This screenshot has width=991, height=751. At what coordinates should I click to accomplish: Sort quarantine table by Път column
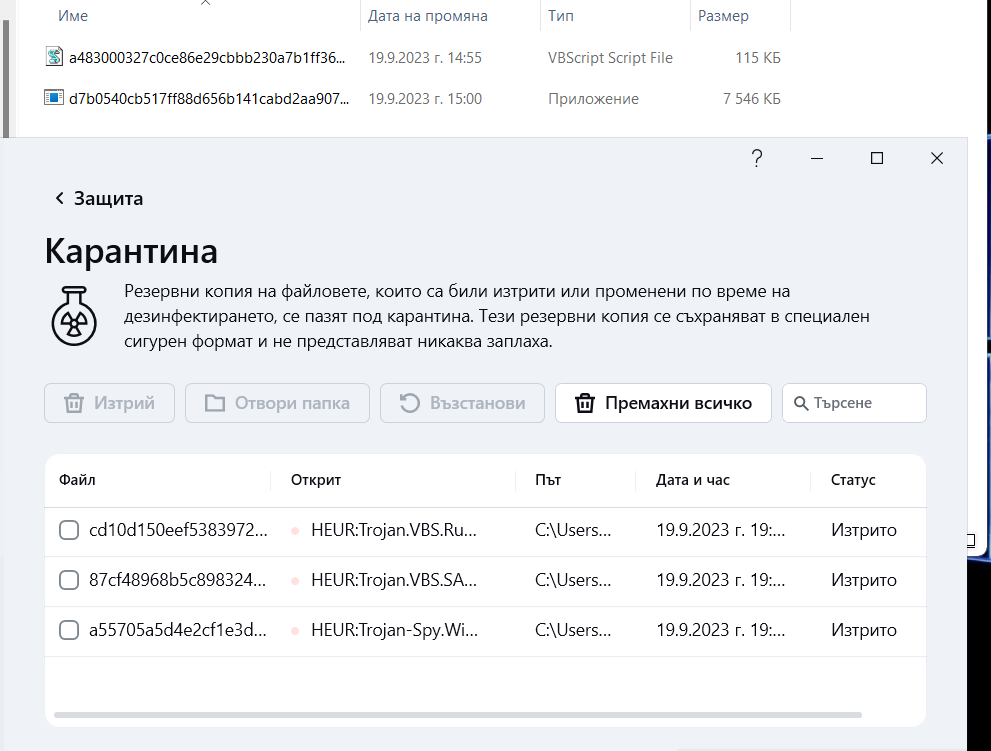[x=548, y=480]
